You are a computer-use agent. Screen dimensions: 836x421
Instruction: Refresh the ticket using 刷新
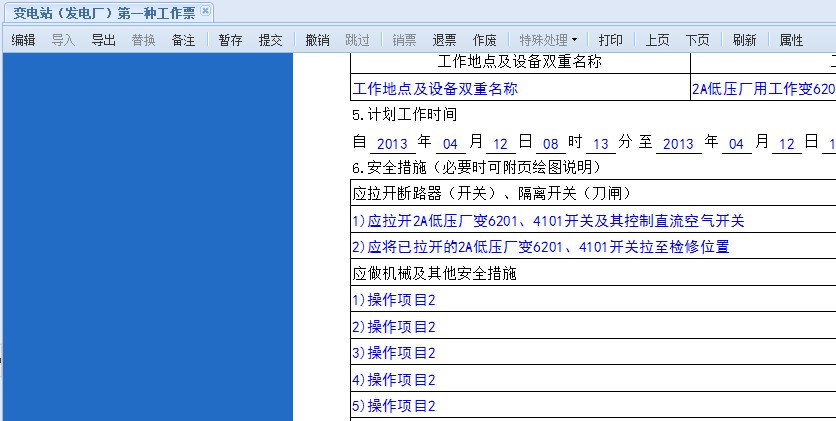[x=744, y=40]
